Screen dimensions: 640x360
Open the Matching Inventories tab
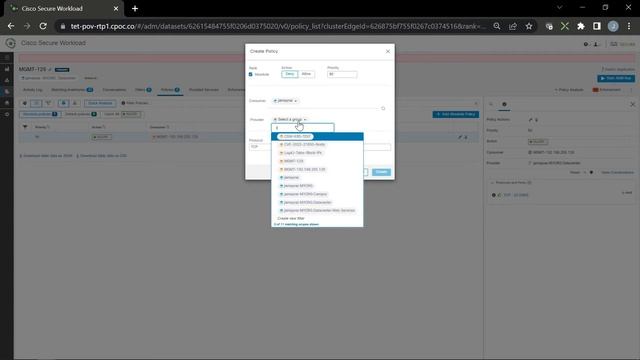72,90
